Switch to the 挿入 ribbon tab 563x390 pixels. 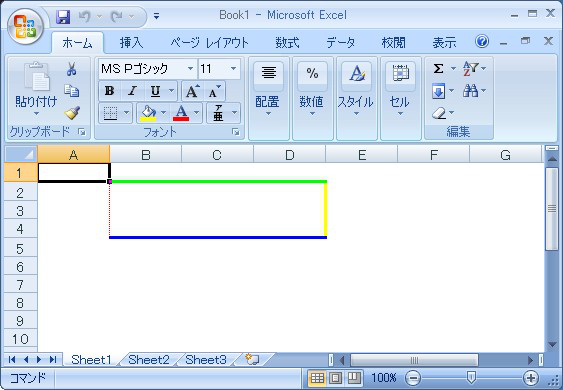click(131, 43)
